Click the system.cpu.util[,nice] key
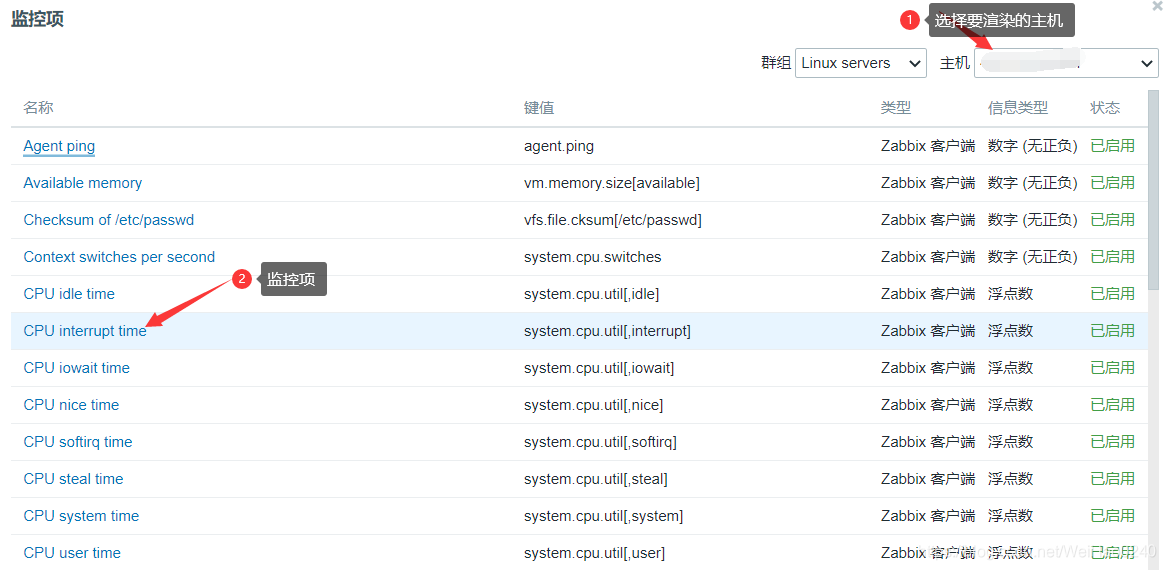Viewport: 1166px width, 570px height. click(593, 405)
